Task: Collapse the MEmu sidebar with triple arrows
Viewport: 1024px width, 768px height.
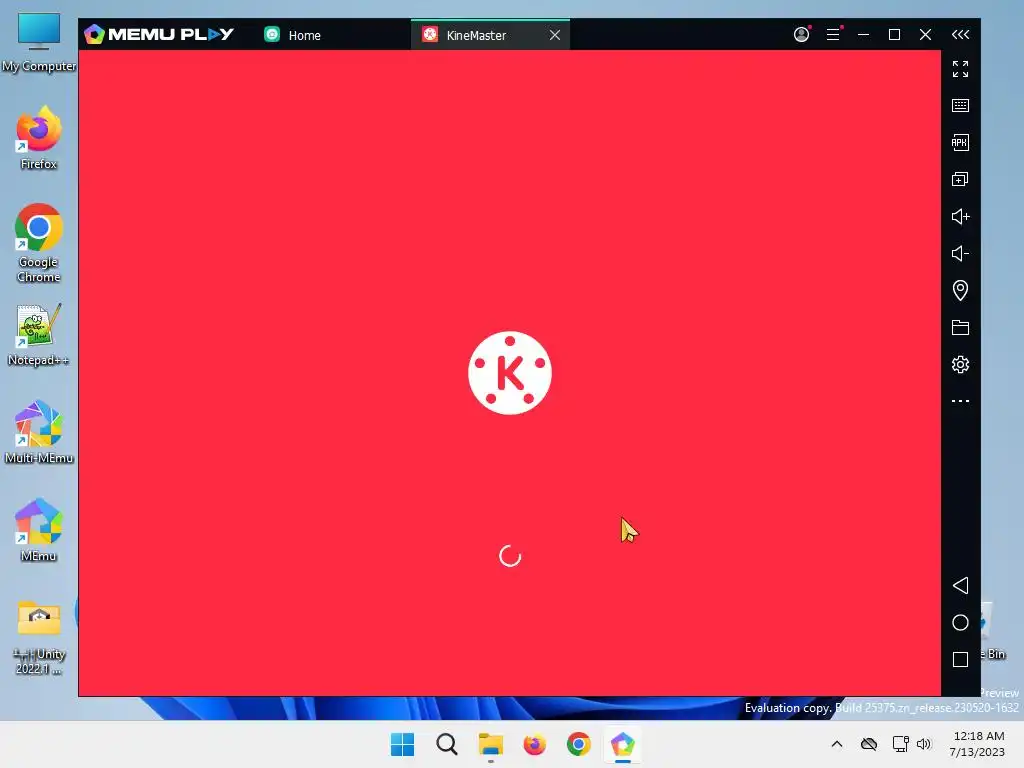Action: click(x=960, y=35)
